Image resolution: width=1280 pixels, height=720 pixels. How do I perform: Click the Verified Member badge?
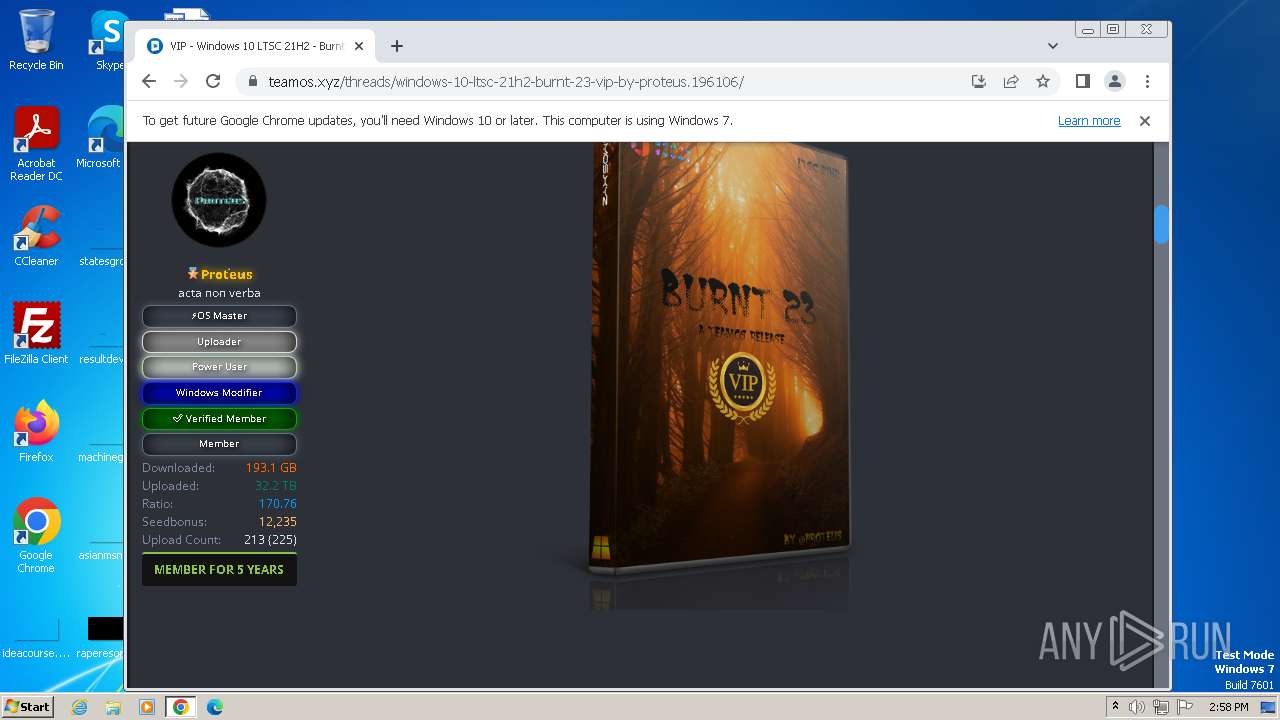(219, 419)
